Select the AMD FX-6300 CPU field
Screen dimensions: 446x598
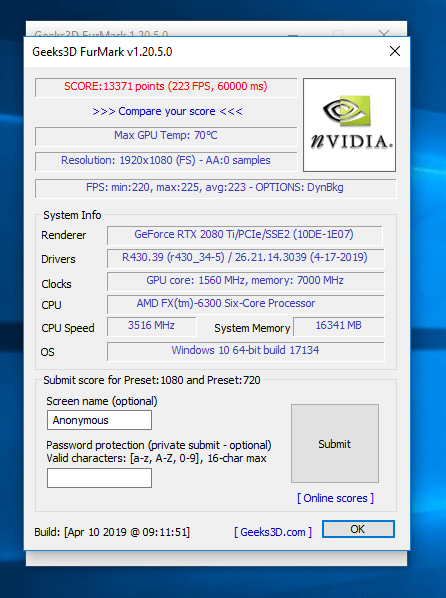245,304
